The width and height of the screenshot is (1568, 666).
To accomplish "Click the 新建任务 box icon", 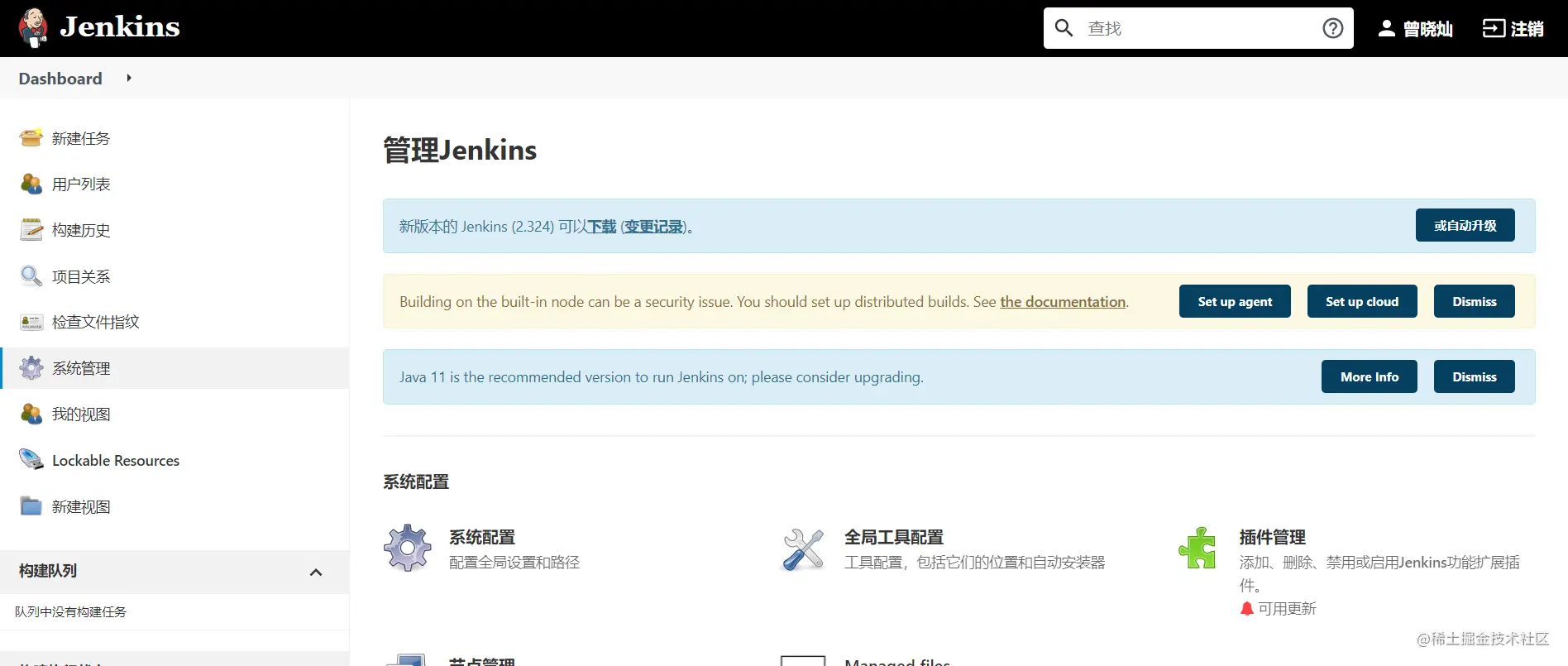I will click(x=31, y=138).
